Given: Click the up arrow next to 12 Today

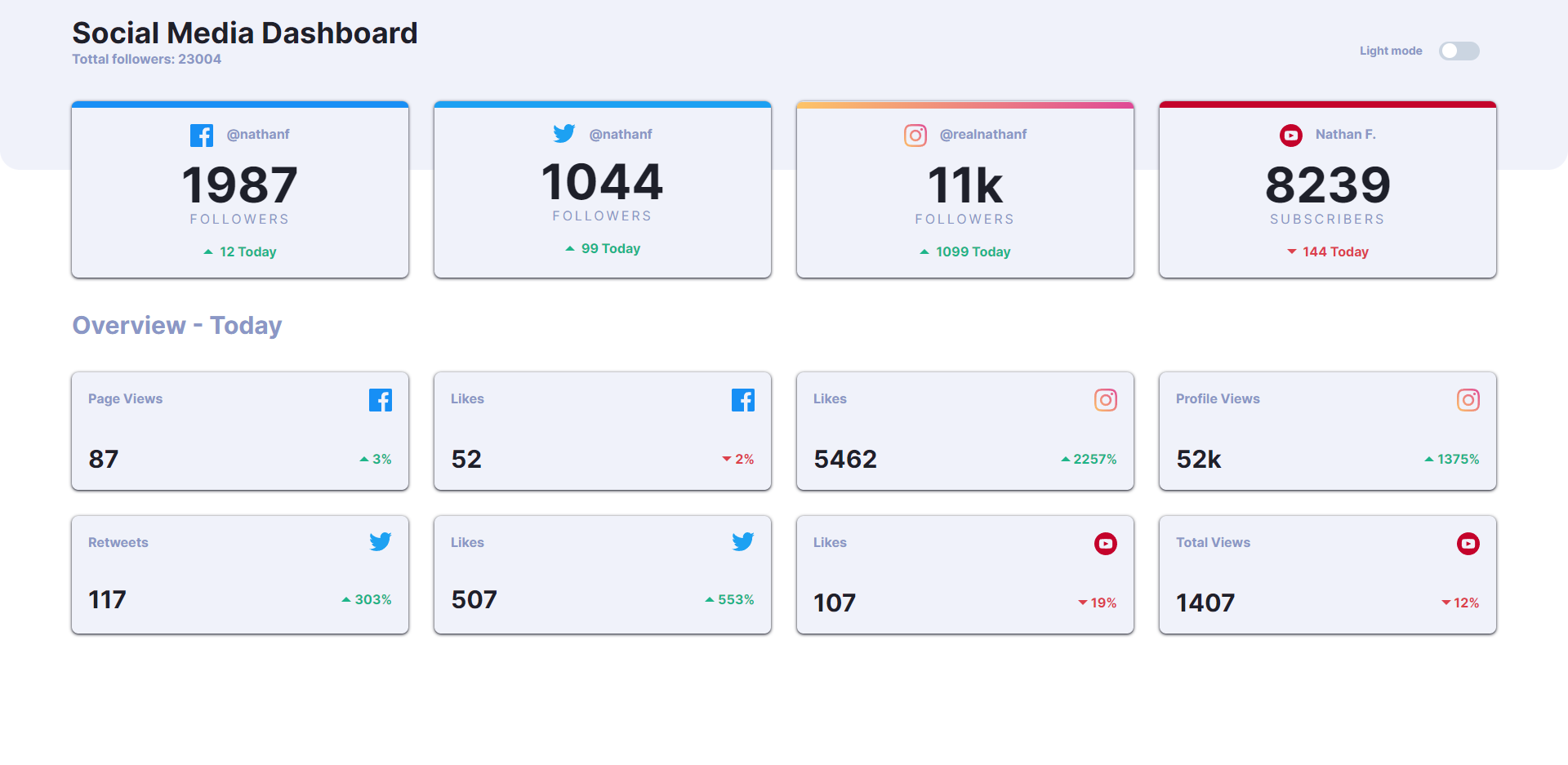Looking at the screenshot, I should tap(209, 251).
